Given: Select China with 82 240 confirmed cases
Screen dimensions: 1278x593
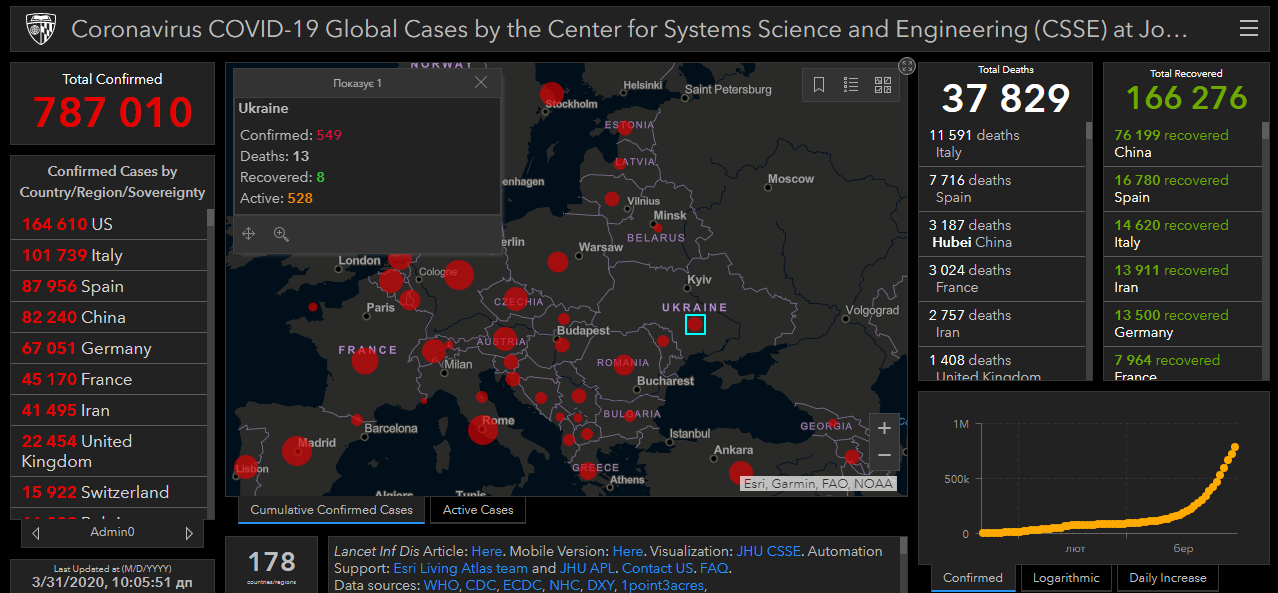Looking at the screenshot, I should 109,317.
